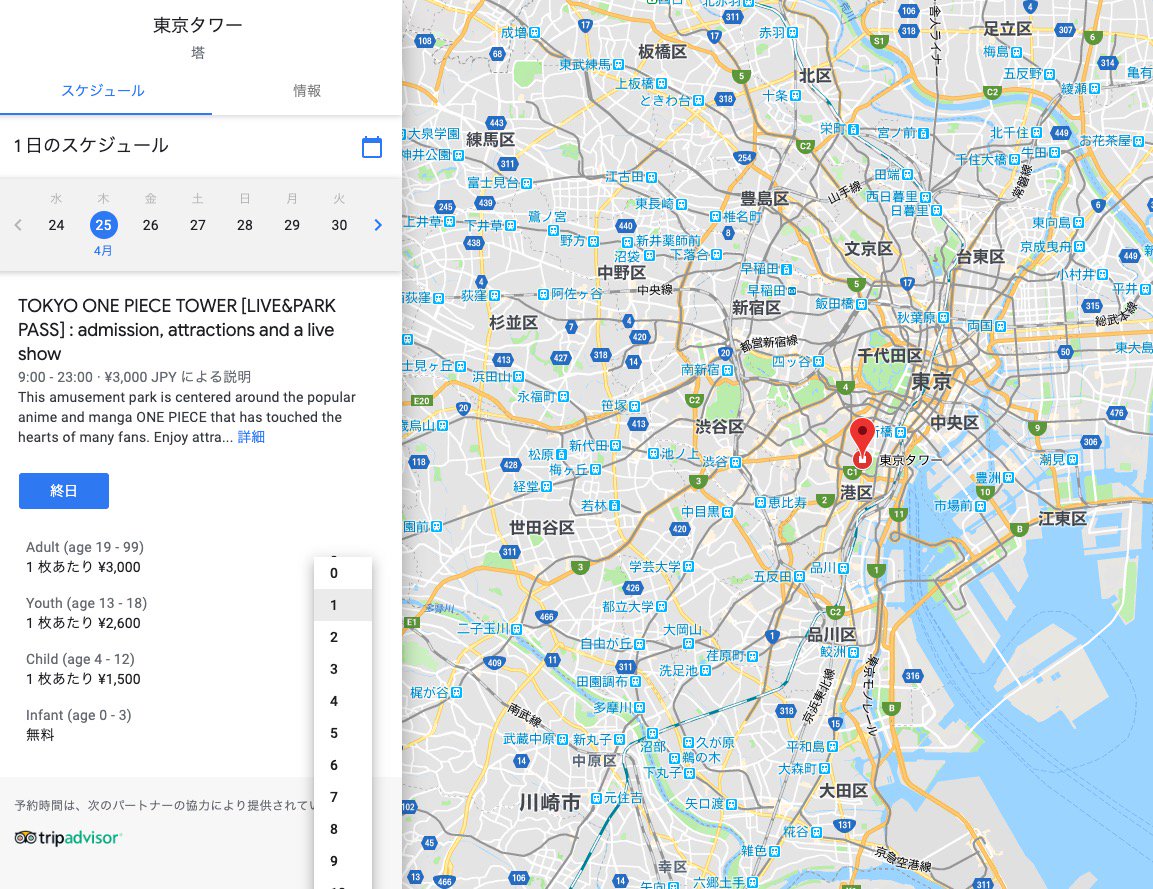Select Tuesday 30 in date strip

pos(339,225)
